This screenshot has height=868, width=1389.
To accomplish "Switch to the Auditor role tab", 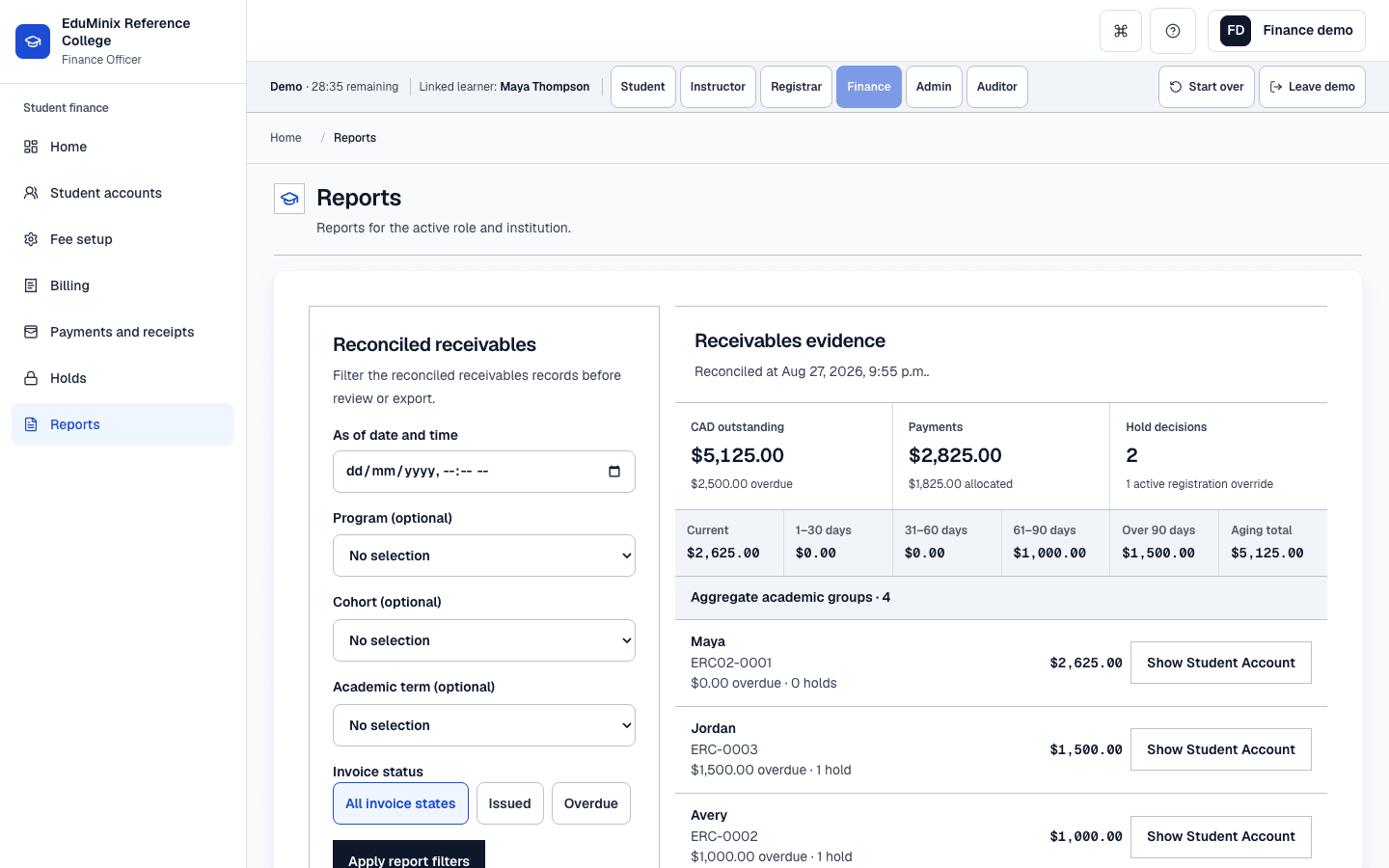I will click(997, 87).
